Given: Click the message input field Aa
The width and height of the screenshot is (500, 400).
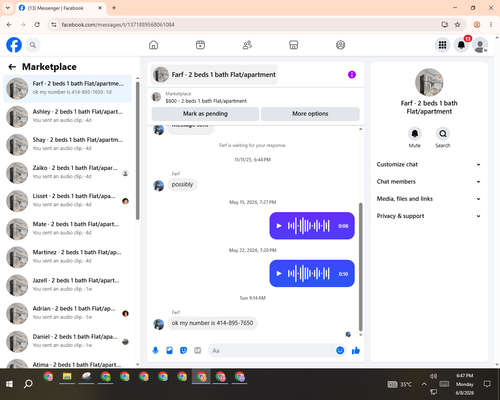Looking at the screenshot, I should tap(272, 351).
